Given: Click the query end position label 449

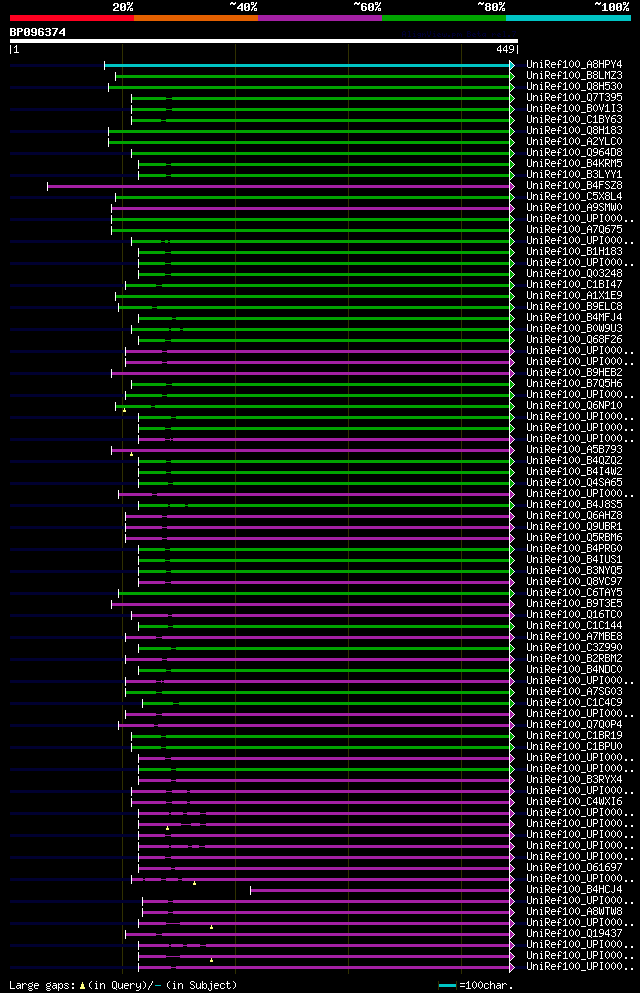Looking at the screenshot, I should [x=505, y=49].
